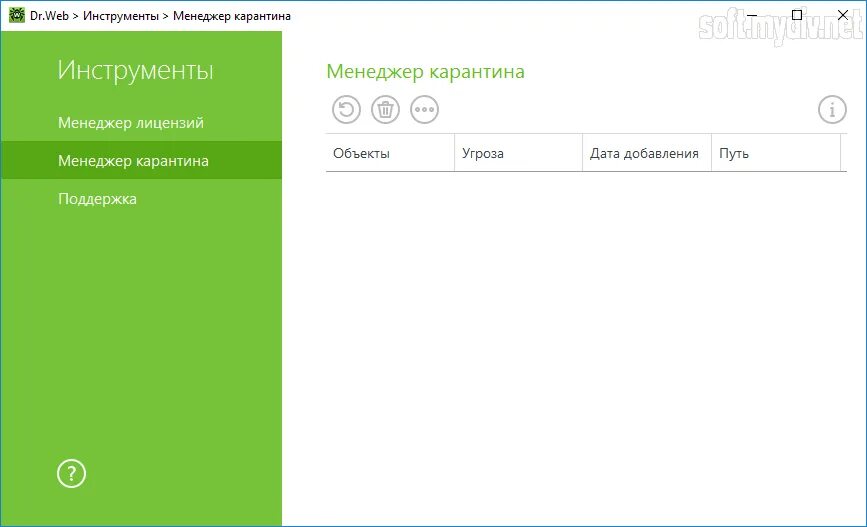Click the green Менеджер карантина page title

tap(425, 71)
